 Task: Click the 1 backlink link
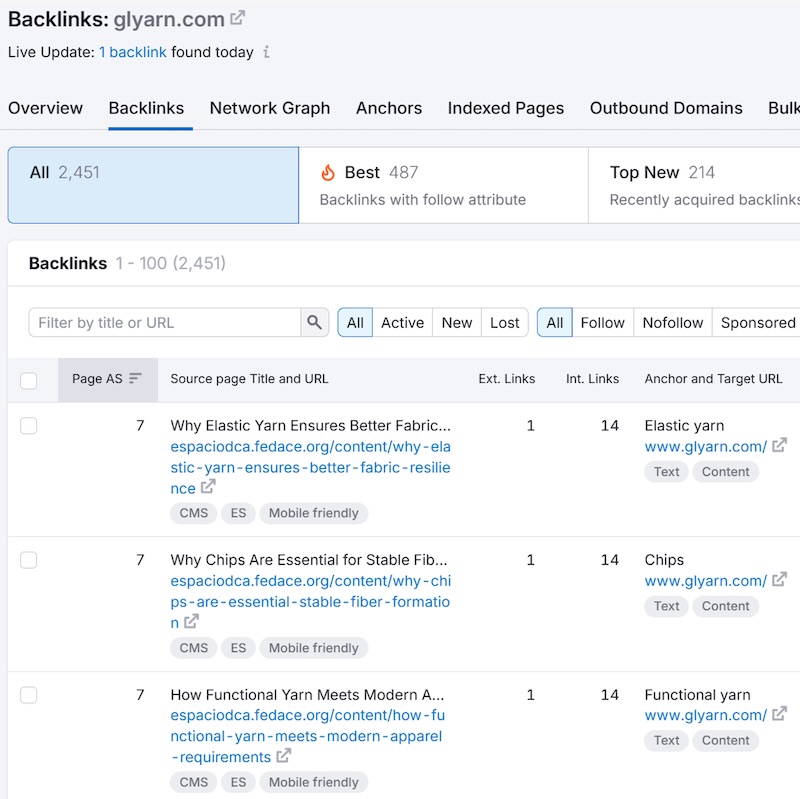pyautogui.click(x=133, y=52)
